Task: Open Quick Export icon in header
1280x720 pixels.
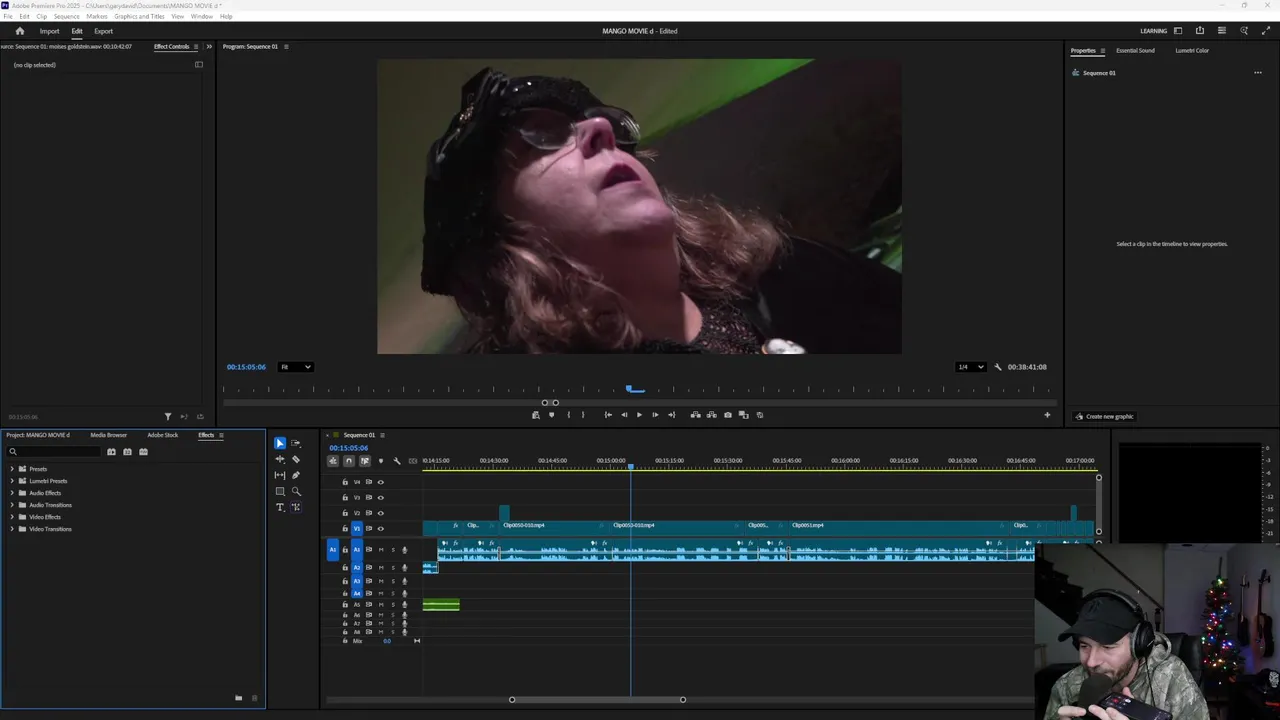Action: (1200, 31)
